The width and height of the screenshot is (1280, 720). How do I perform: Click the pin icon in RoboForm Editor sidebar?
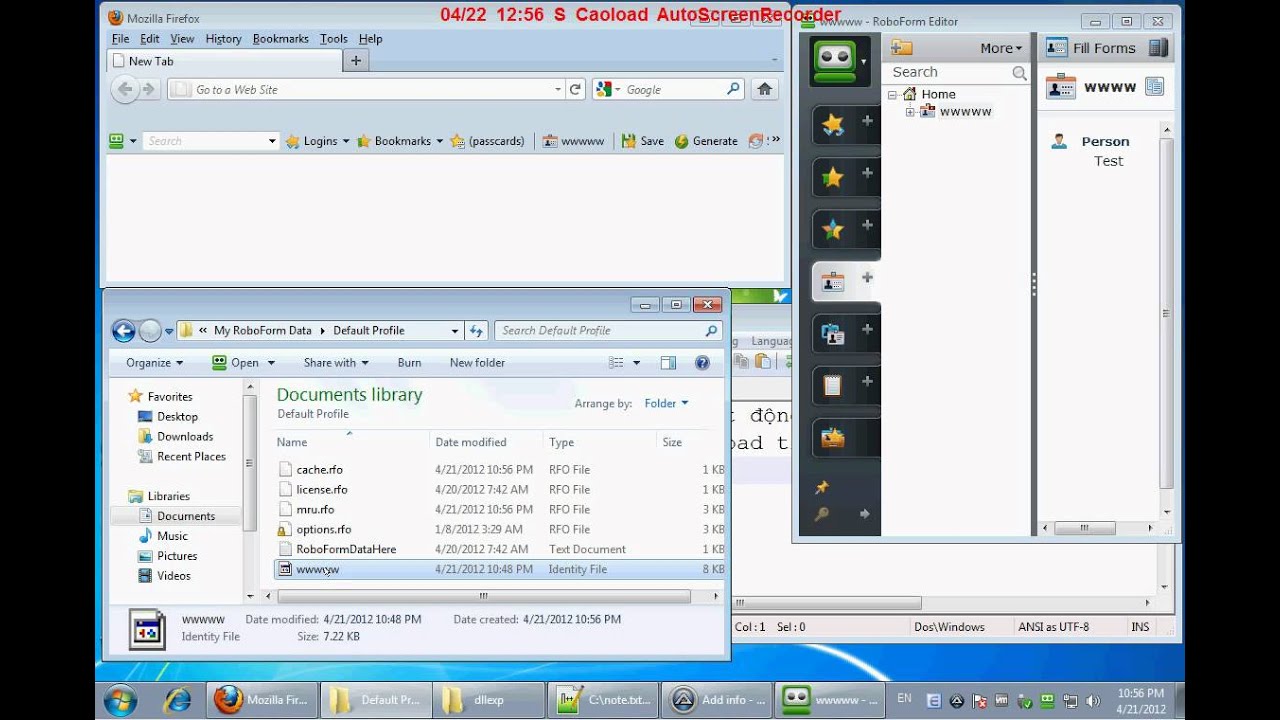(822, 488)
